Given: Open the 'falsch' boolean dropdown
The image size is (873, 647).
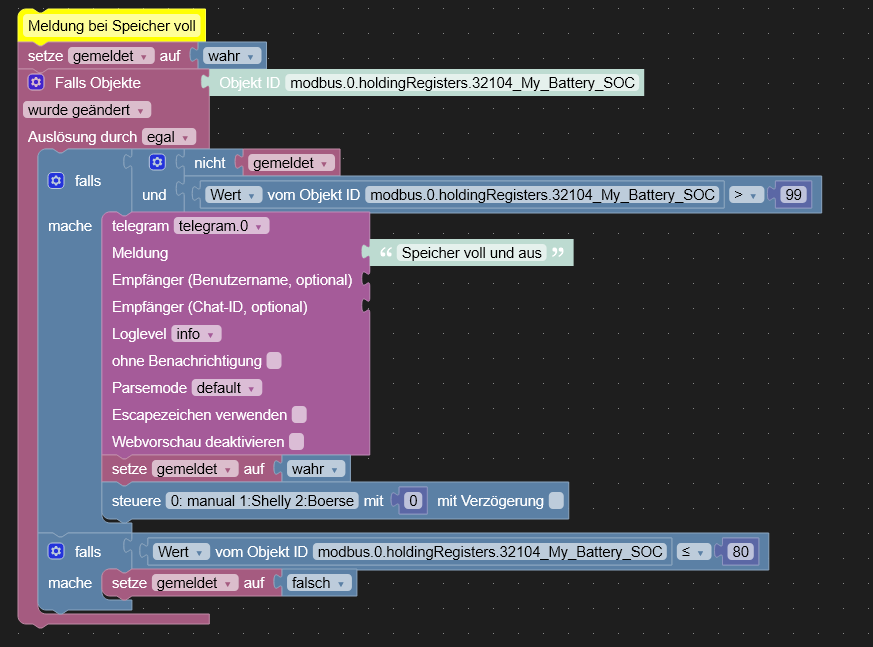Looking at the screenshot, I should [318, 583].
